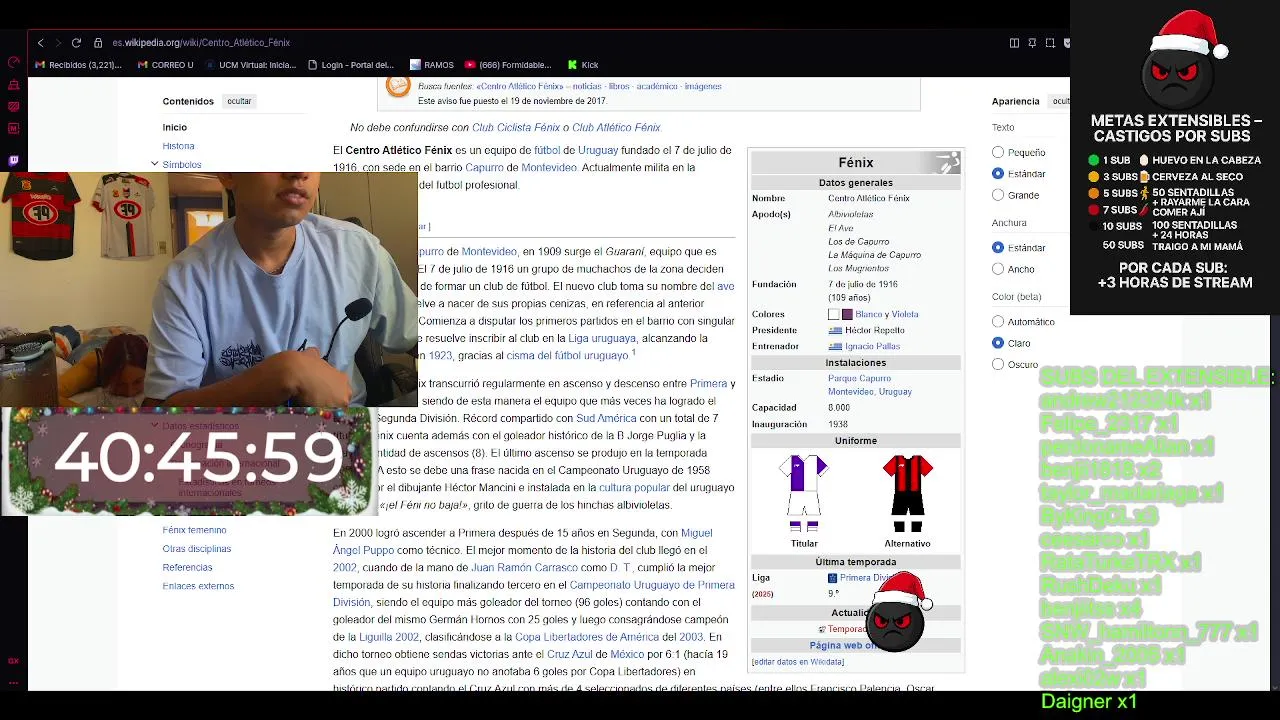Image resolution: width=1280 pixels, height=720 pixels.
Task: Open the 'RAMOS' bookmark
Action: tap(431, 65)
